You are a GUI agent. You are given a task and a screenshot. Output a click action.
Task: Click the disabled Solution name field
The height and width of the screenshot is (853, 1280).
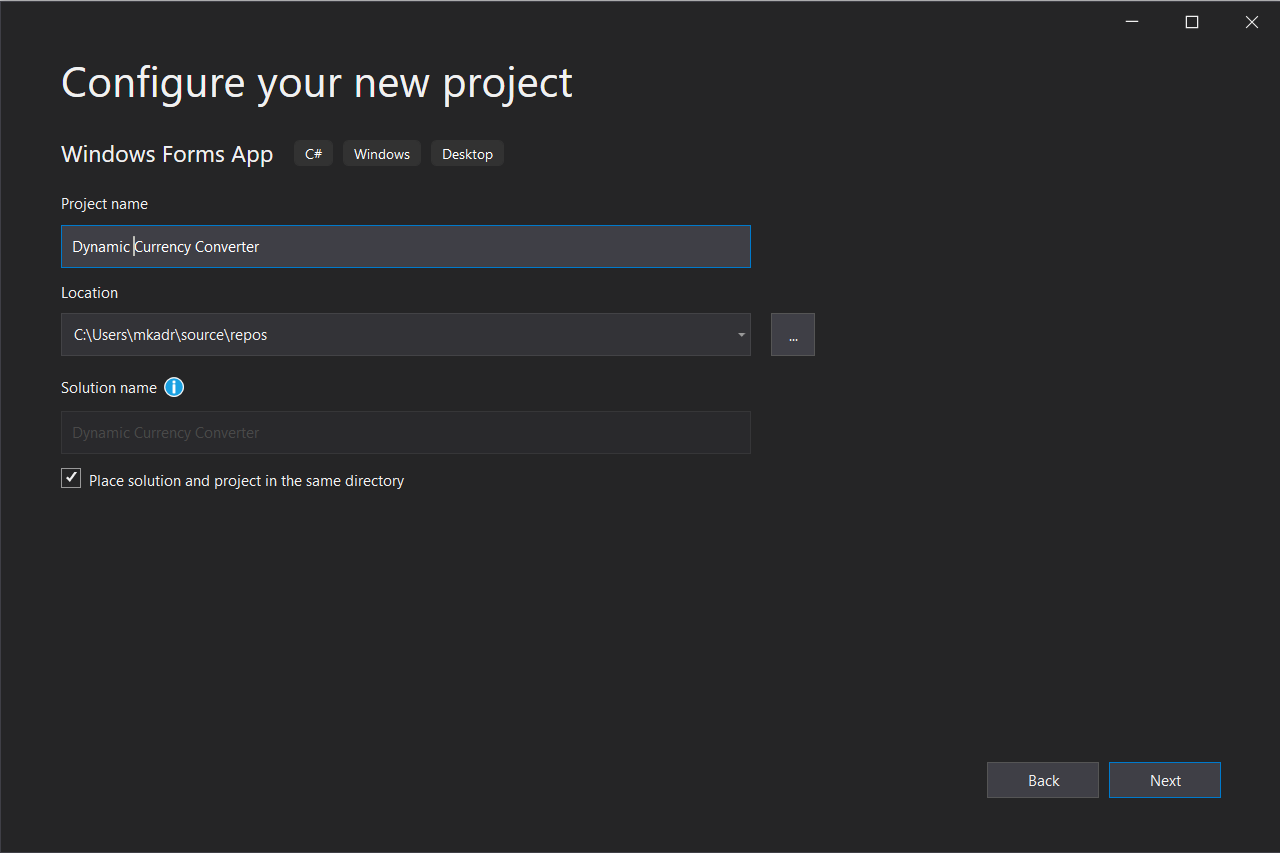pyautogui.click(x=406, y=433)
